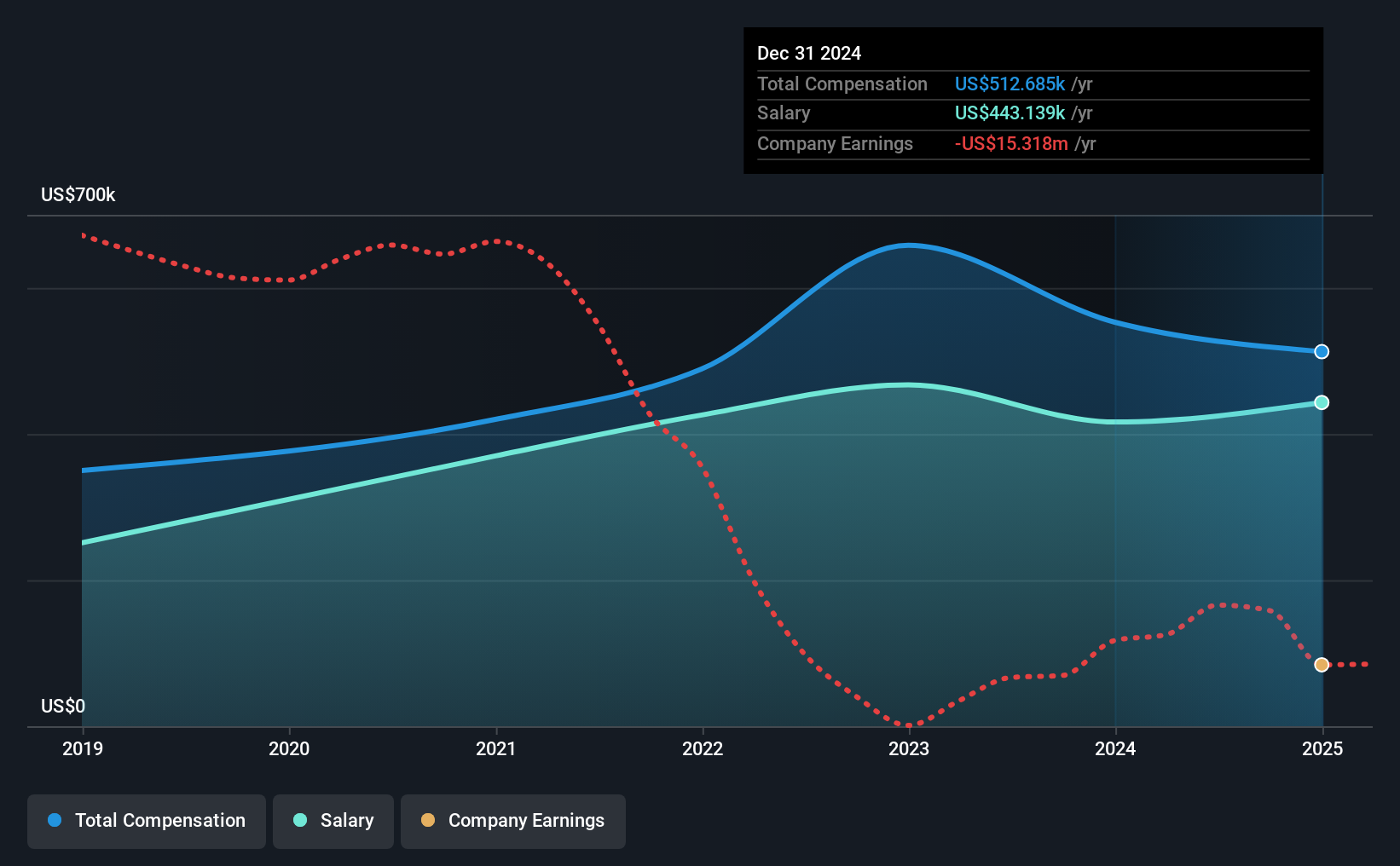Toggle the Salary legend button
The image size is (1400, 866).
333,821
